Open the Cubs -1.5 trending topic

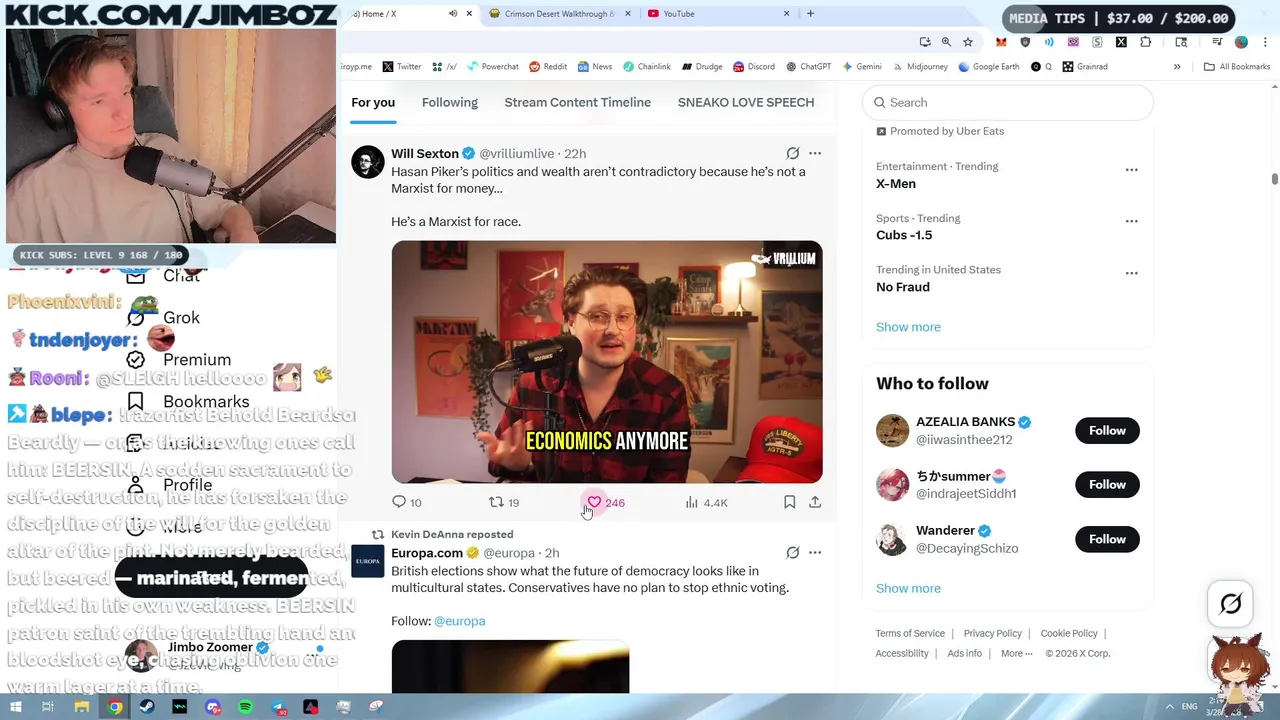[904, 235]
